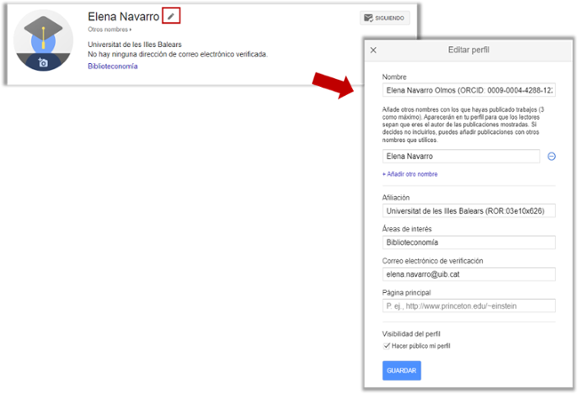The width and height of the screenshot is (578, 394).
Task: Click the Elena Navarro profile name heading
Action: [x=123, y=17]
